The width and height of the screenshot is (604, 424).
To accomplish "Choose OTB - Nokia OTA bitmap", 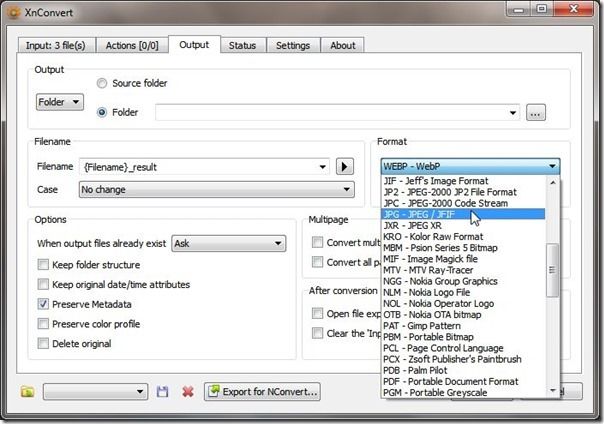I will (x=463, y=315).
